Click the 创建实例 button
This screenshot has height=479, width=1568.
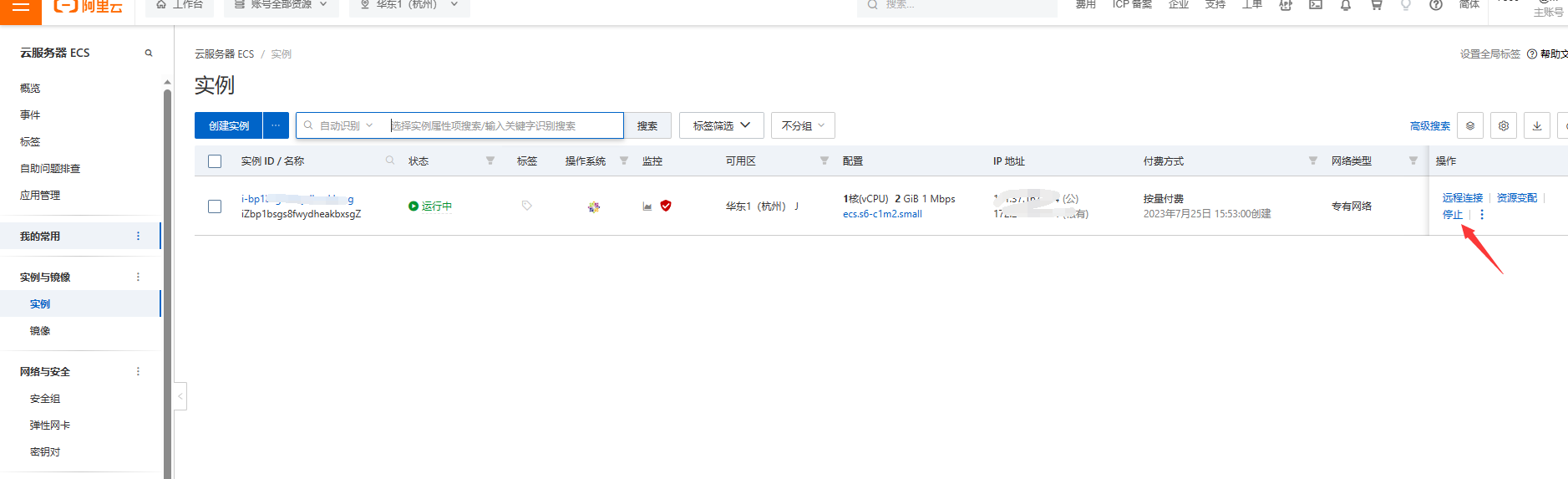pos(229,125)
